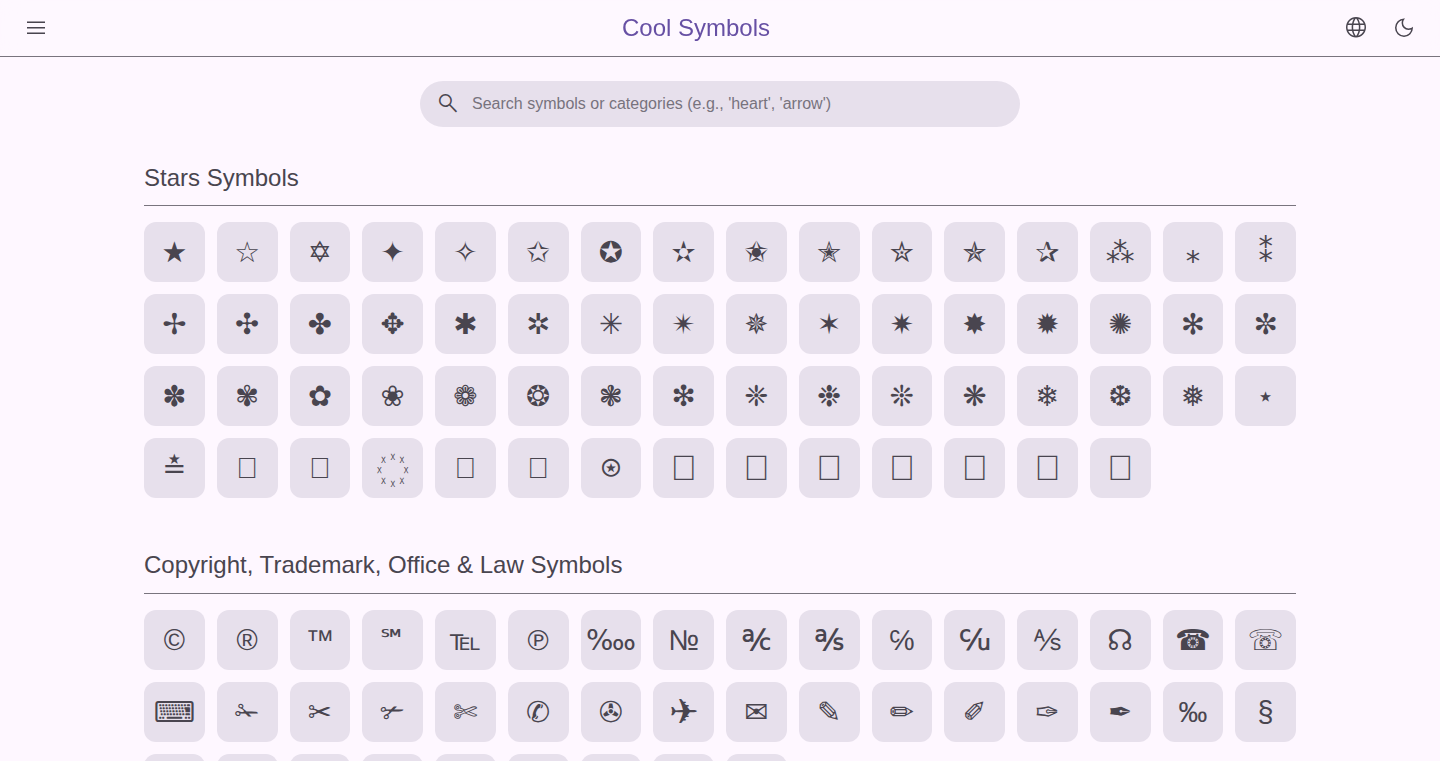The width and height of the screenshot is (1440, 761).
Task: Copy the circled white star symbol
Action: click(611, 252)
